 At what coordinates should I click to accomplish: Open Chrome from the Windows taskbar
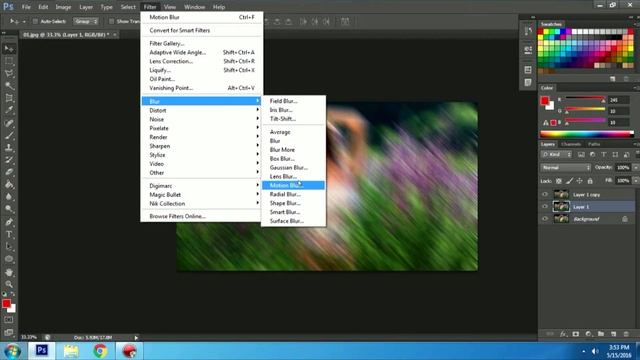click(x=100, y=351)
